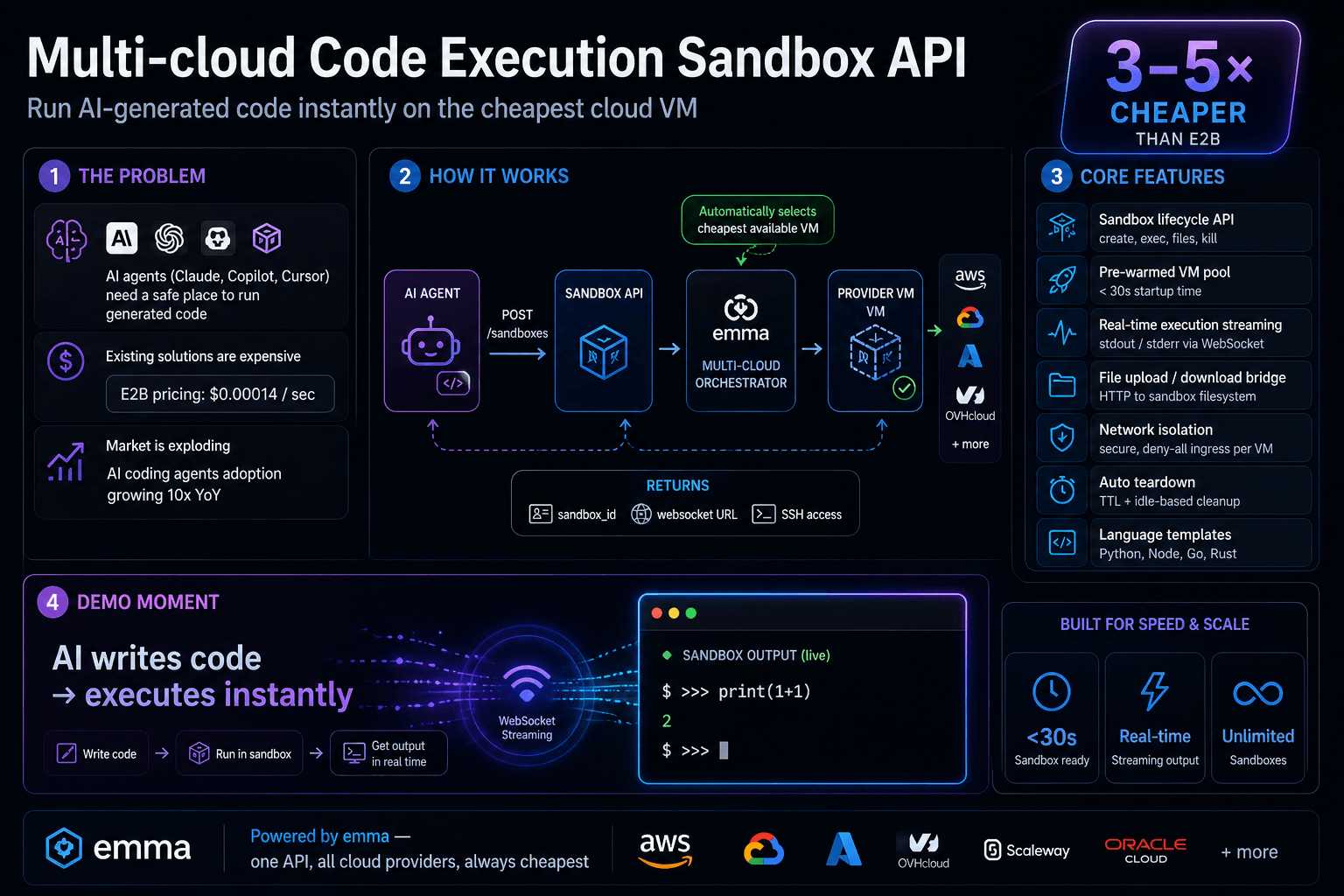
Task: Click the lightning bolt Real-time icon
Action: tap(1155, 691)
